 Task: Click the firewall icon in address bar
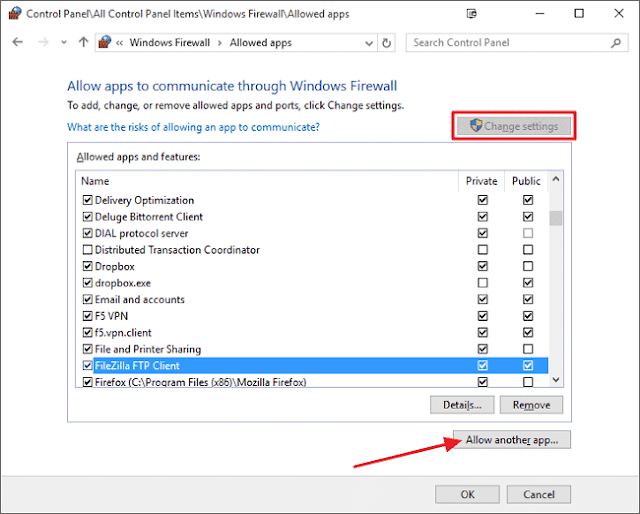pyautogui.click(x=105, y=42)
